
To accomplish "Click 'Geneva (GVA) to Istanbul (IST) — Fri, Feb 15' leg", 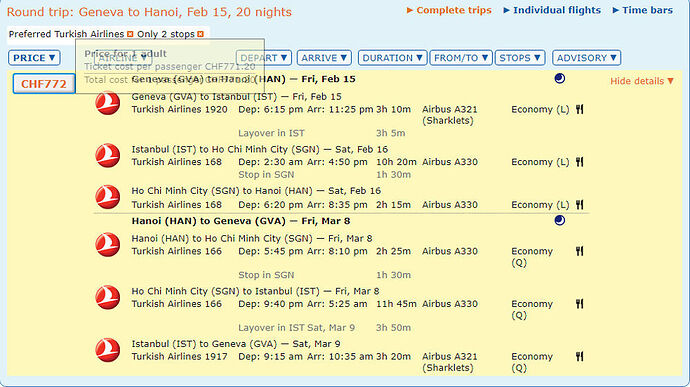I will click(236, 97).
